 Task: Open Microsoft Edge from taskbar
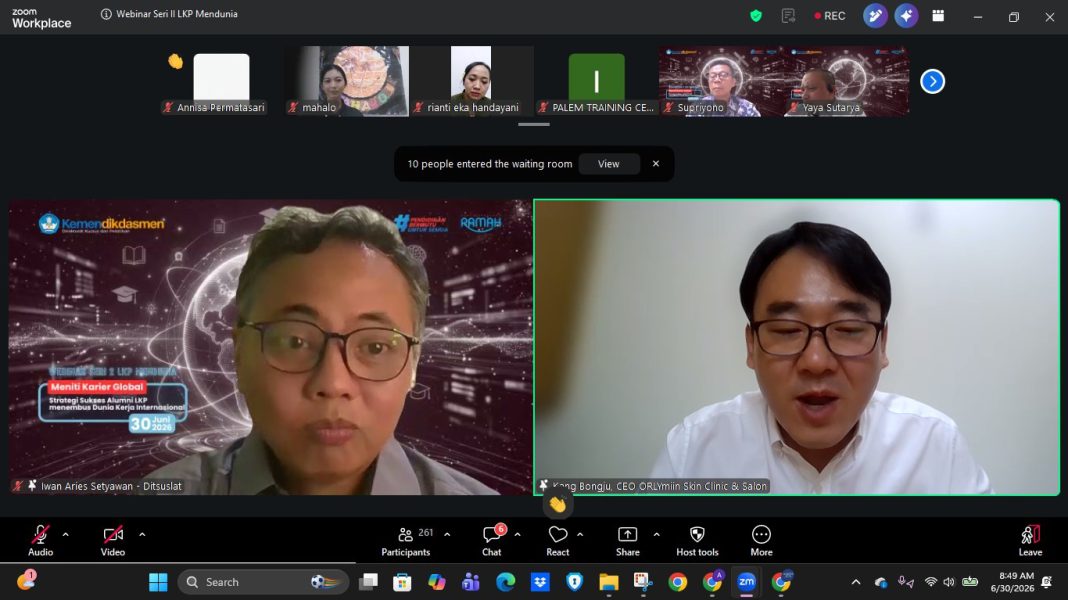505,582
